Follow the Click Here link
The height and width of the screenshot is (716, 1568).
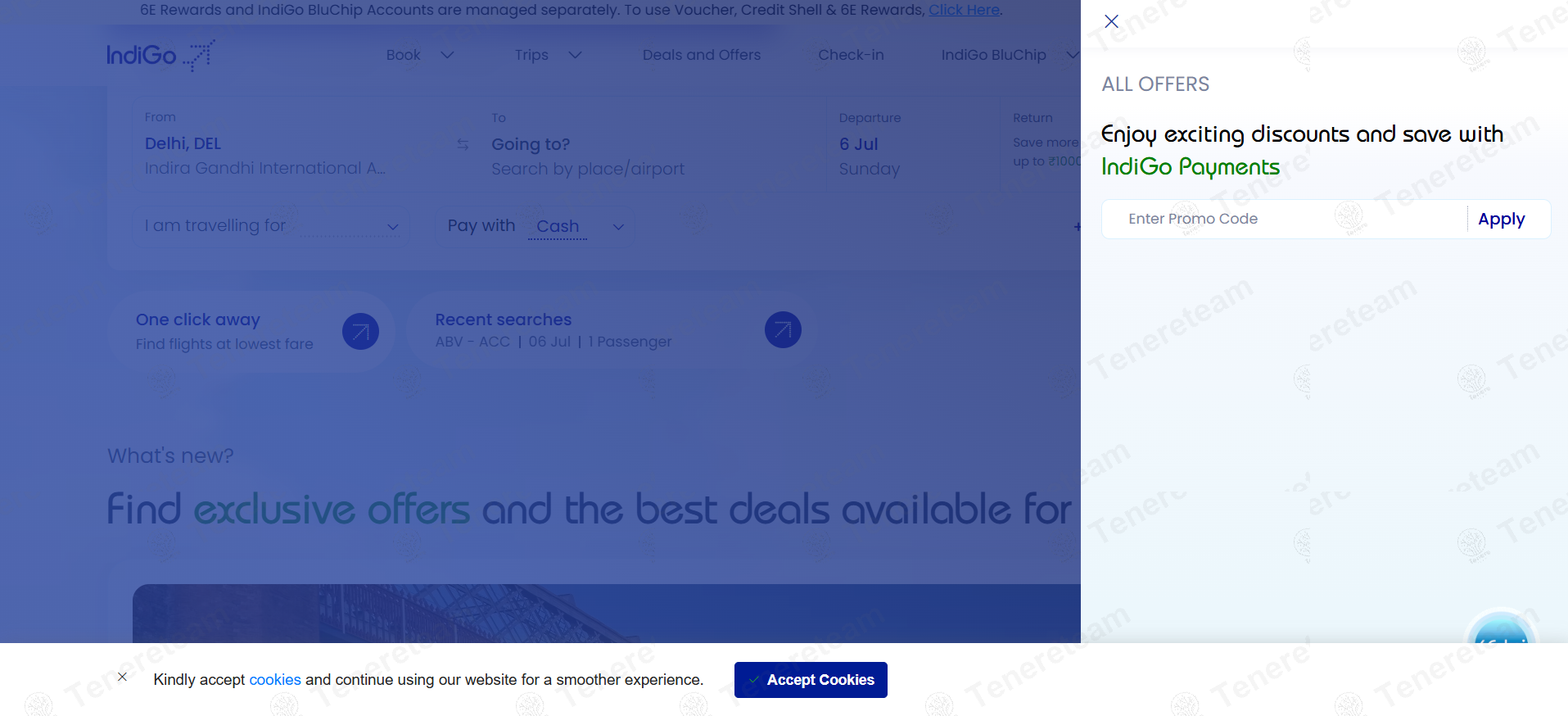964,10
